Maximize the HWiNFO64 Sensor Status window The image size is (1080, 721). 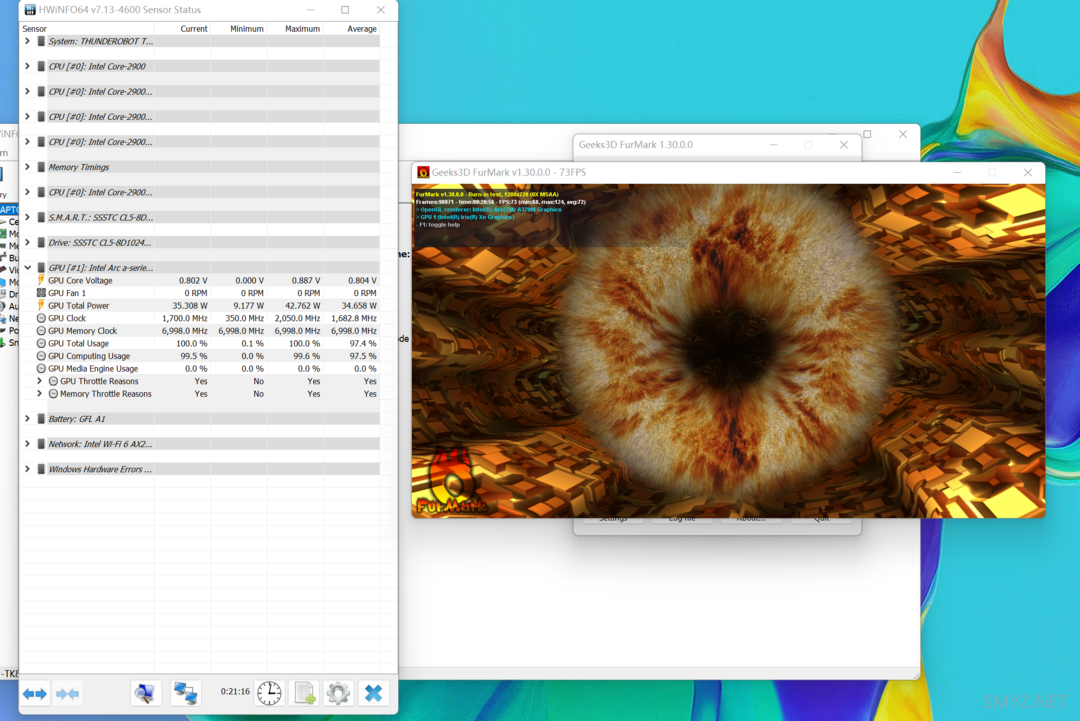click(x=345, y=10)
